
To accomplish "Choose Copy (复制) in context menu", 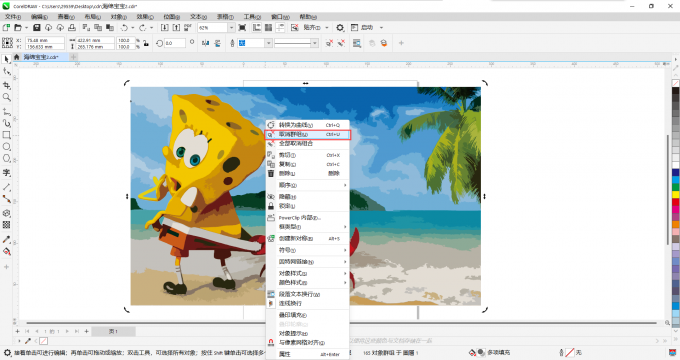I will point(308,164).
